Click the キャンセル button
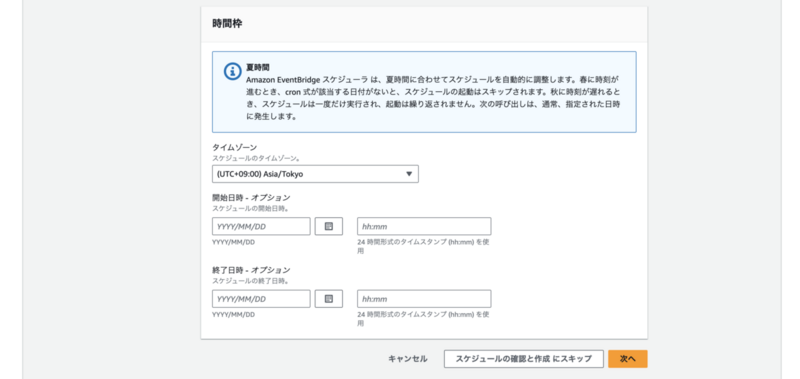This screenshot has height=379, width=800. click(408, 359)
